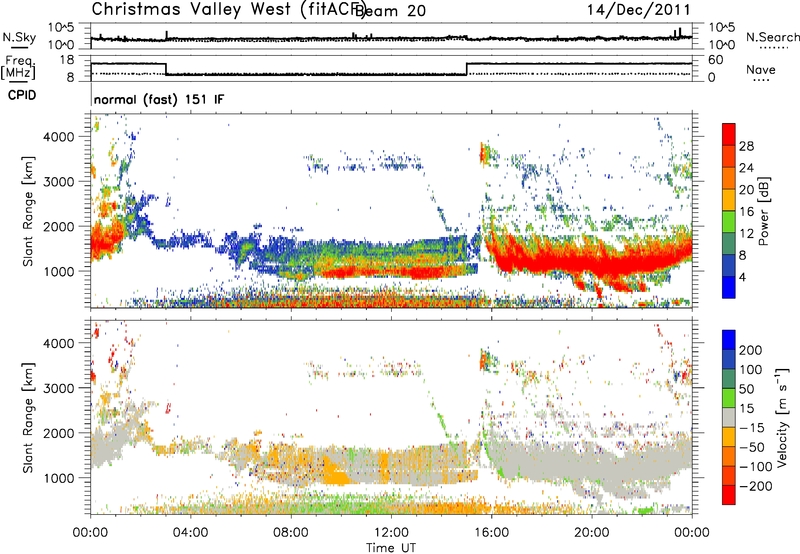Click the 'Power [dB]' colorbar title
Image resolution: width=800 pixels, height=554 pixels.
tap(764, 211)
